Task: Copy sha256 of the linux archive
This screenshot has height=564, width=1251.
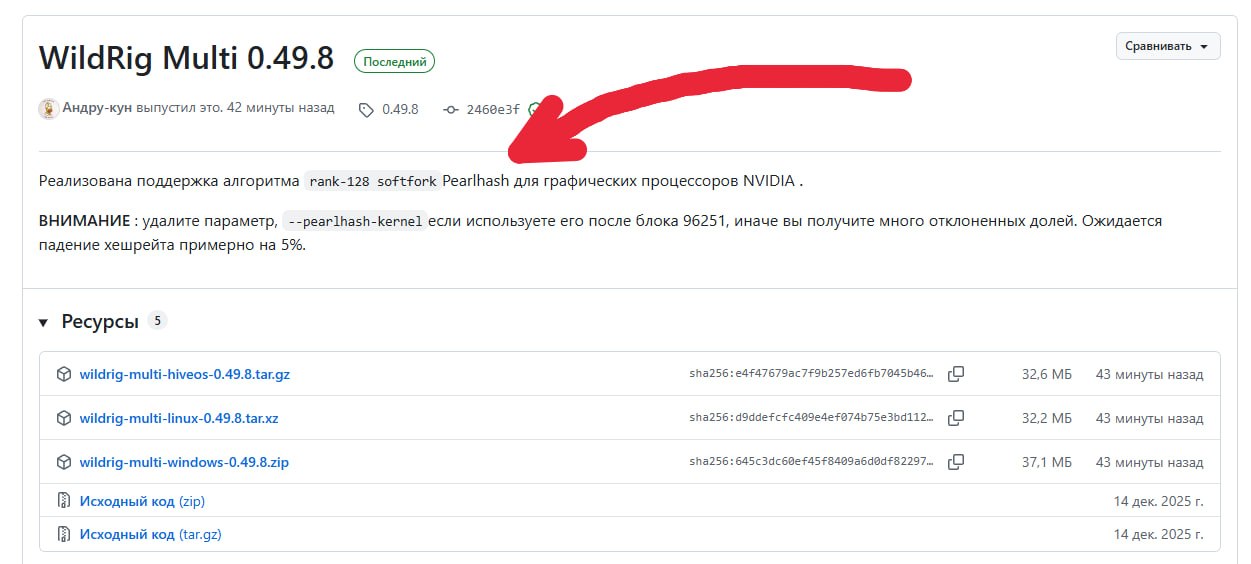Action: tap(956, 418)
